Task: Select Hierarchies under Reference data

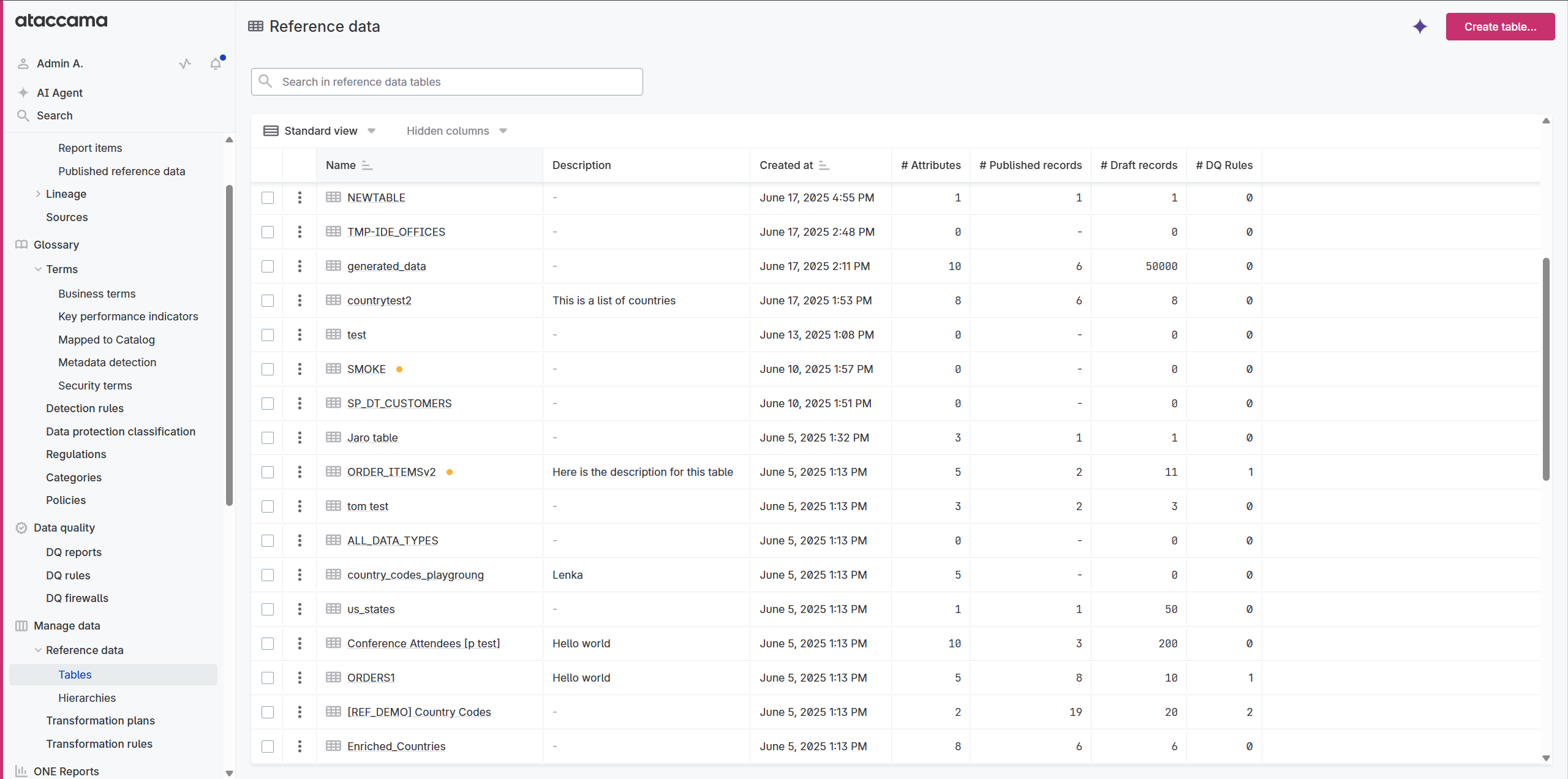Action: click(87, 698)
